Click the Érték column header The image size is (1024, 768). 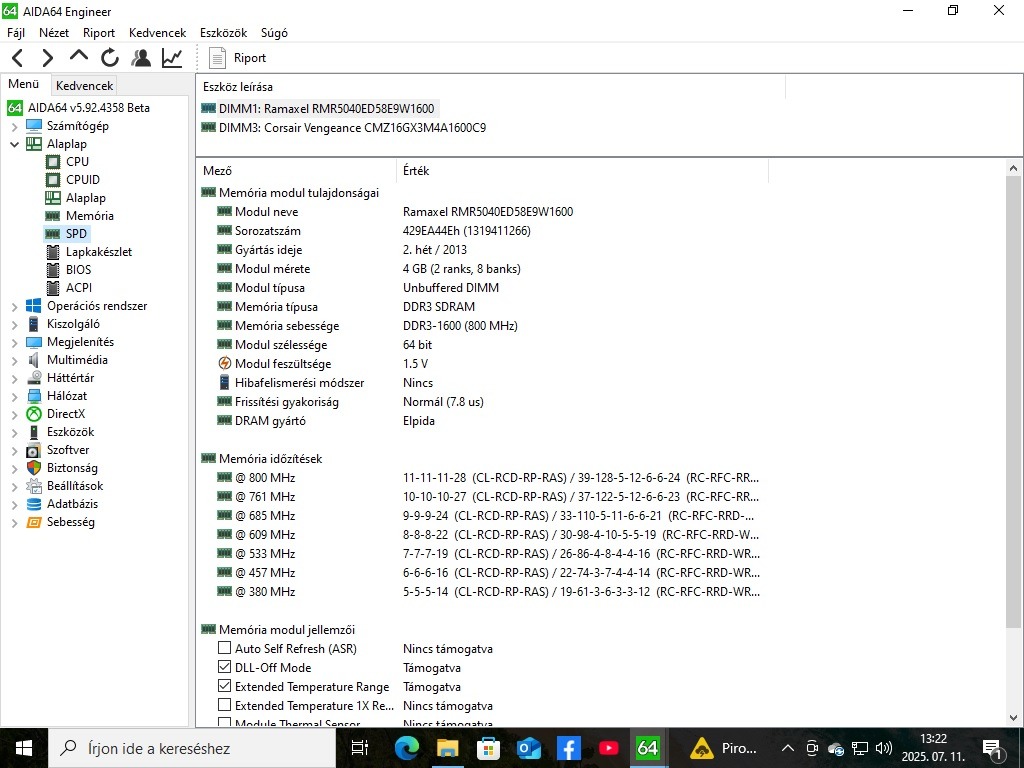(582, 170)
